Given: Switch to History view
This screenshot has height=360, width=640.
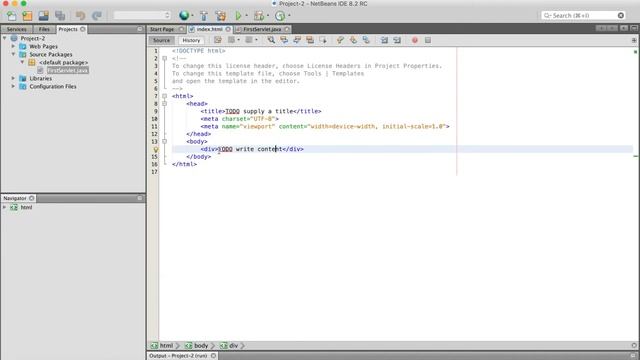Looking at the screenshot, I should pos(191,40).
